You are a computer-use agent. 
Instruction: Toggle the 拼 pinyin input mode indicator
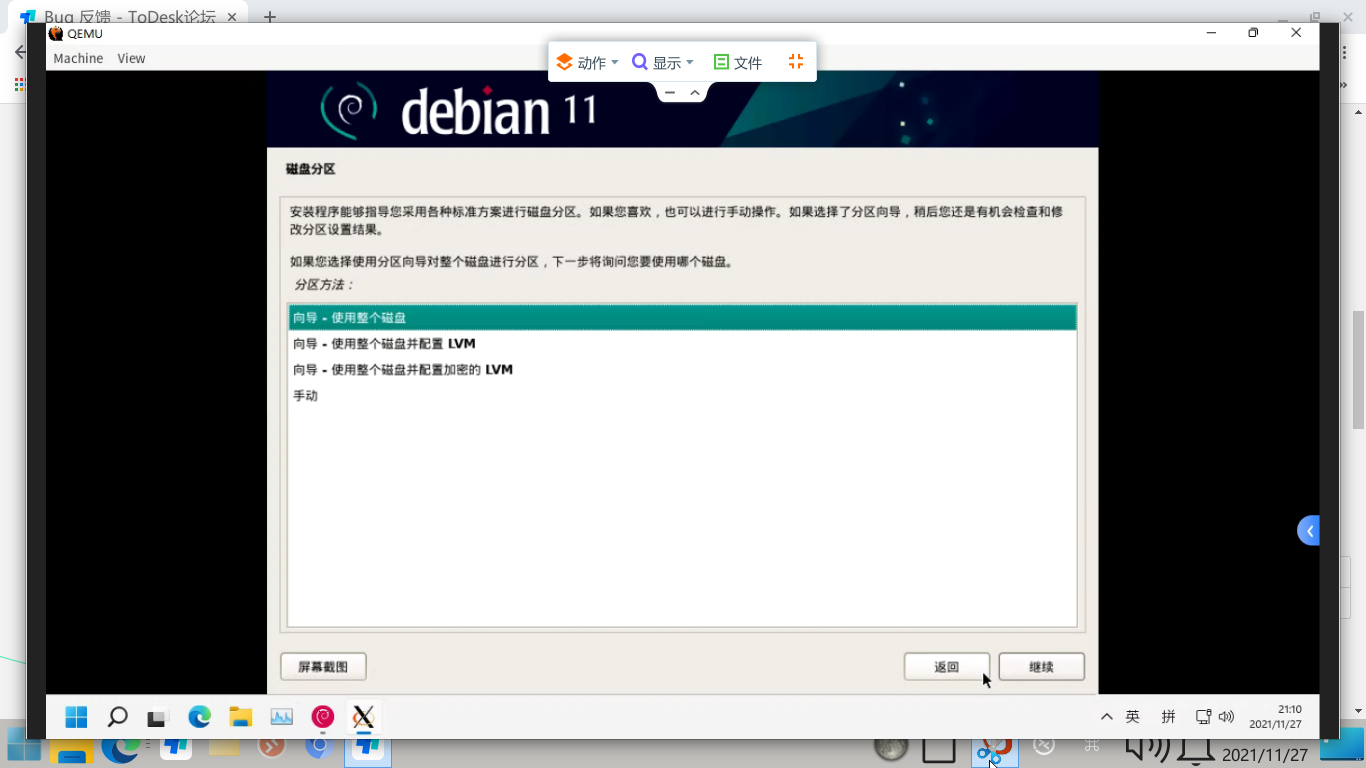1168,717
